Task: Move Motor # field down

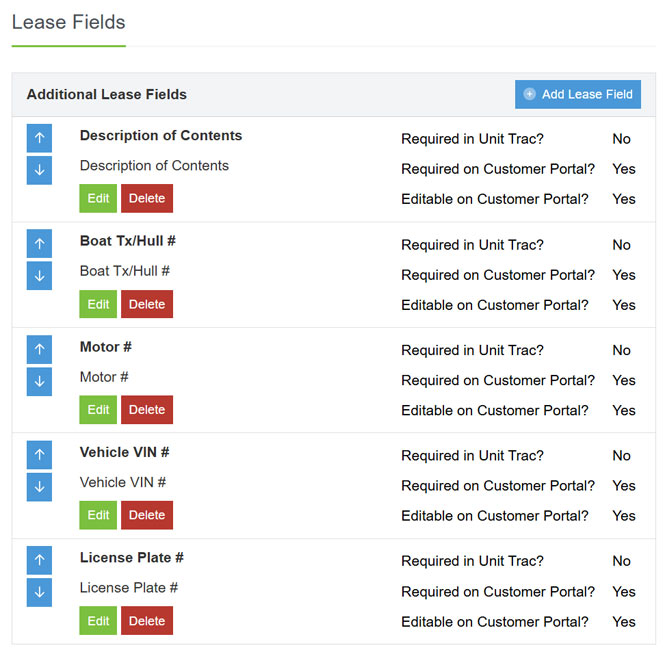Action: pos(39,381)
